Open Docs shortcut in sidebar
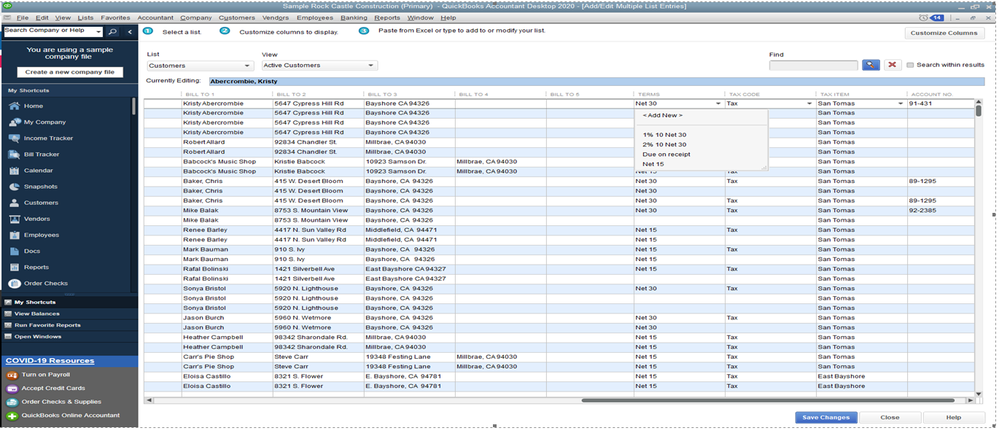This screenshot has height=433, width=999. pos(24,251)
